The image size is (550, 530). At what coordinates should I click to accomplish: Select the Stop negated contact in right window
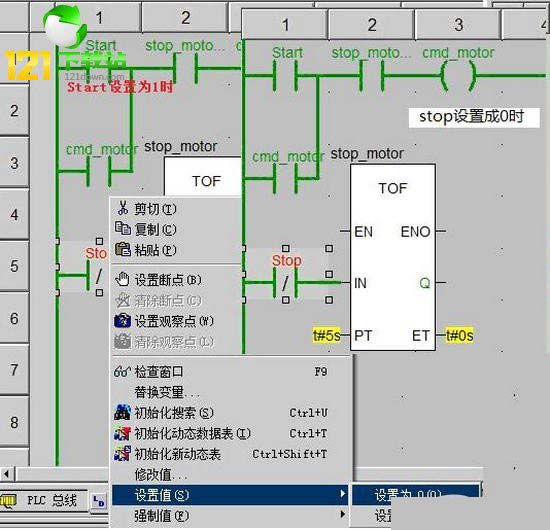(286, 282)
